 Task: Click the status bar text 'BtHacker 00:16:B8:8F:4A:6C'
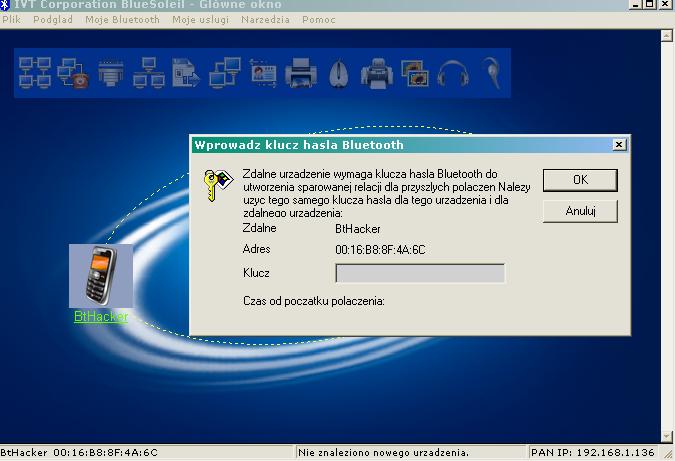coord(79,452)
